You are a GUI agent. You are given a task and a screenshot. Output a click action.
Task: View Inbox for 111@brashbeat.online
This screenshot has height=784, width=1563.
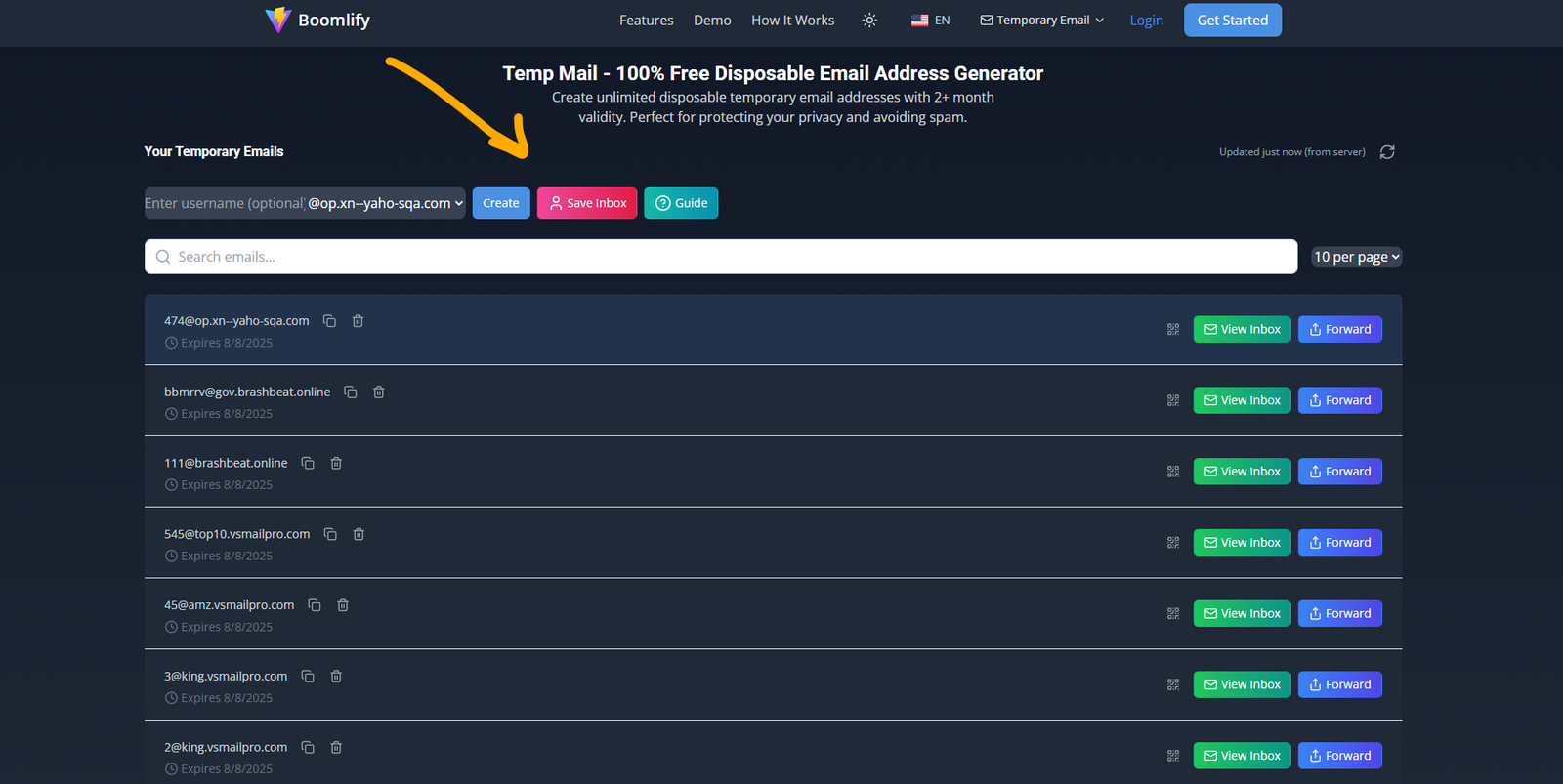point(1243,472)
